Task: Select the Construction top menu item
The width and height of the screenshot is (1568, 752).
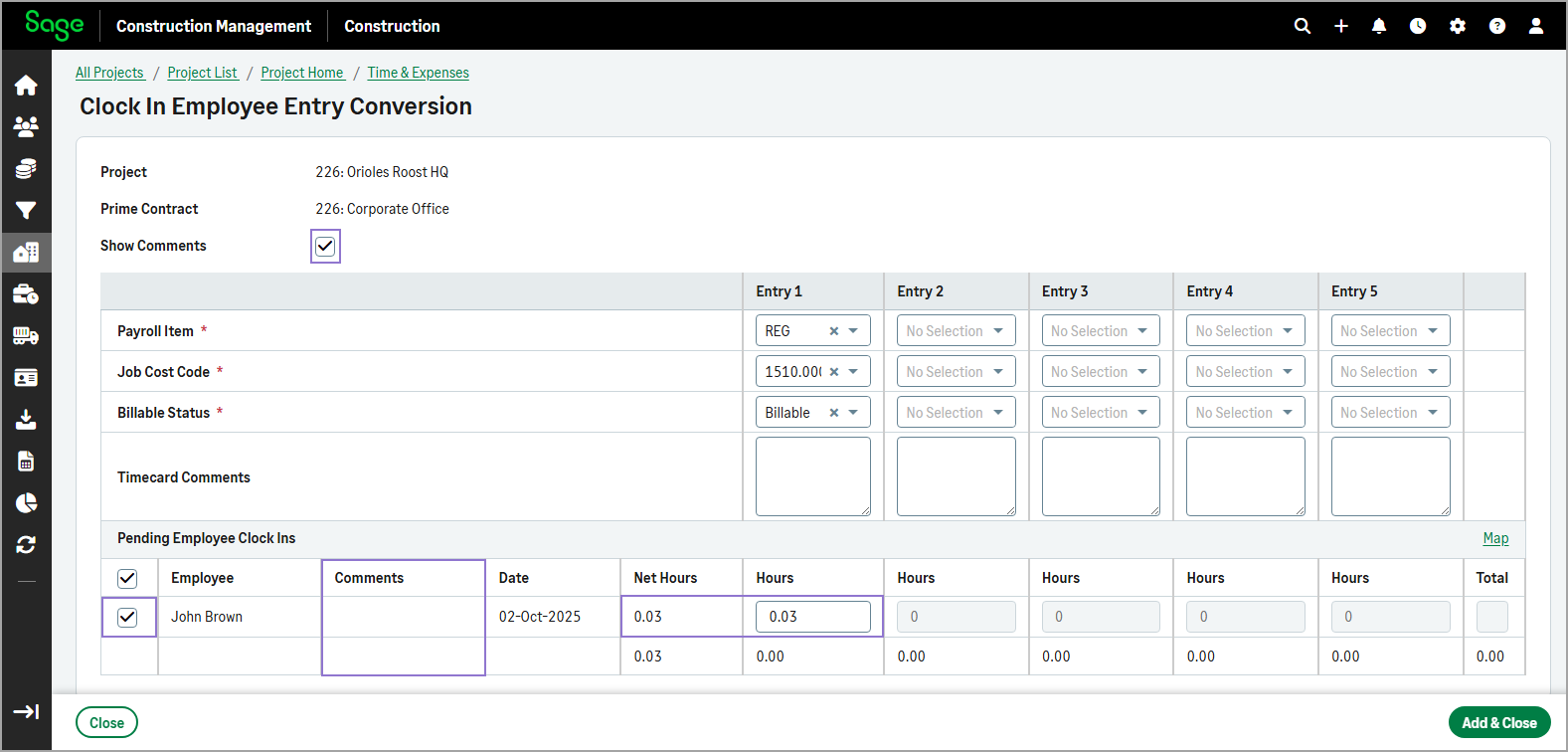Action: click(x=392, y=26)
